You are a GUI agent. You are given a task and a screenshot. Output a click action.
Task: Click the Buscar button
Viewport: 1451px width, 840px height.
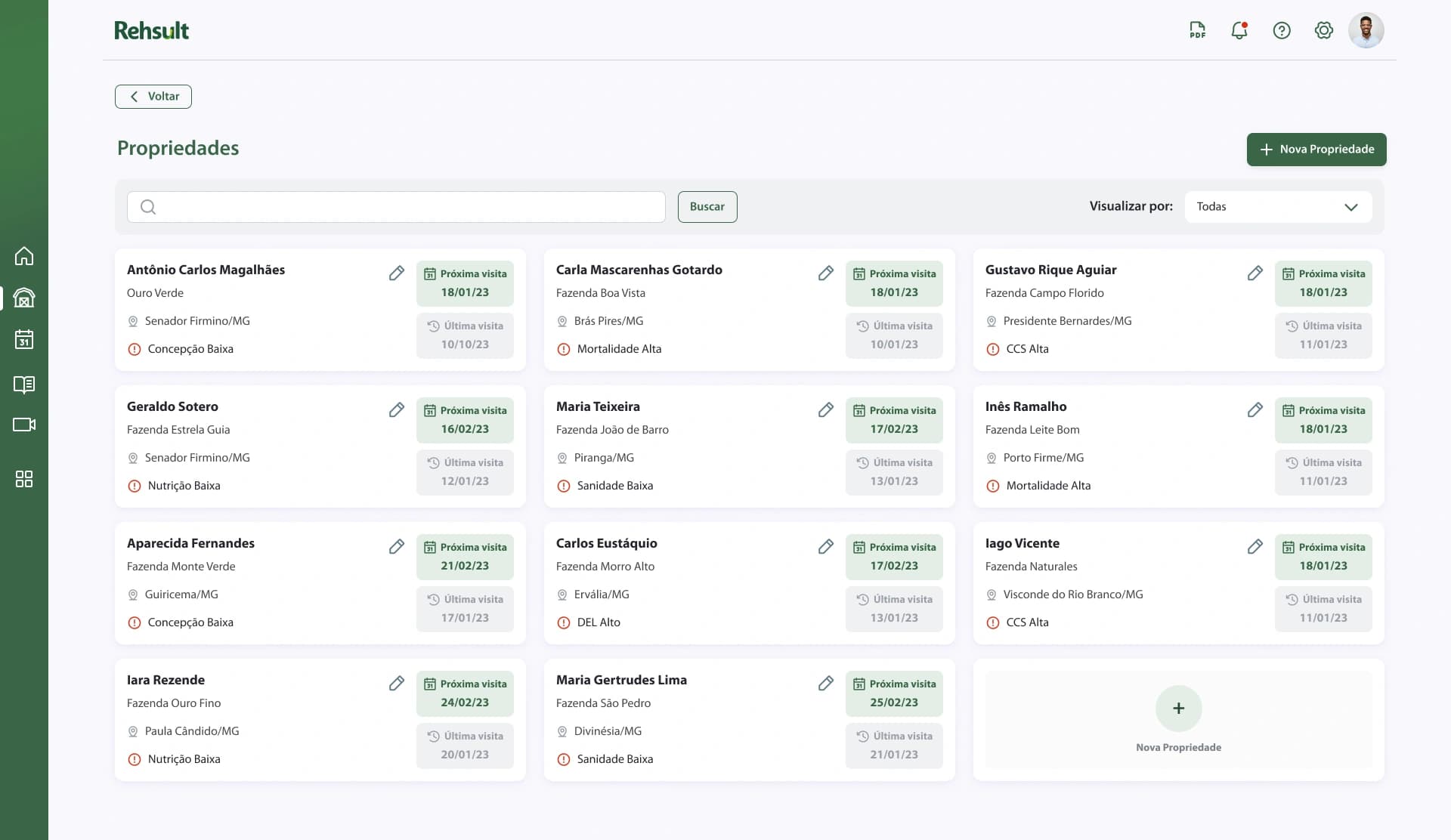pyautogui.click(x=707, y=207)
